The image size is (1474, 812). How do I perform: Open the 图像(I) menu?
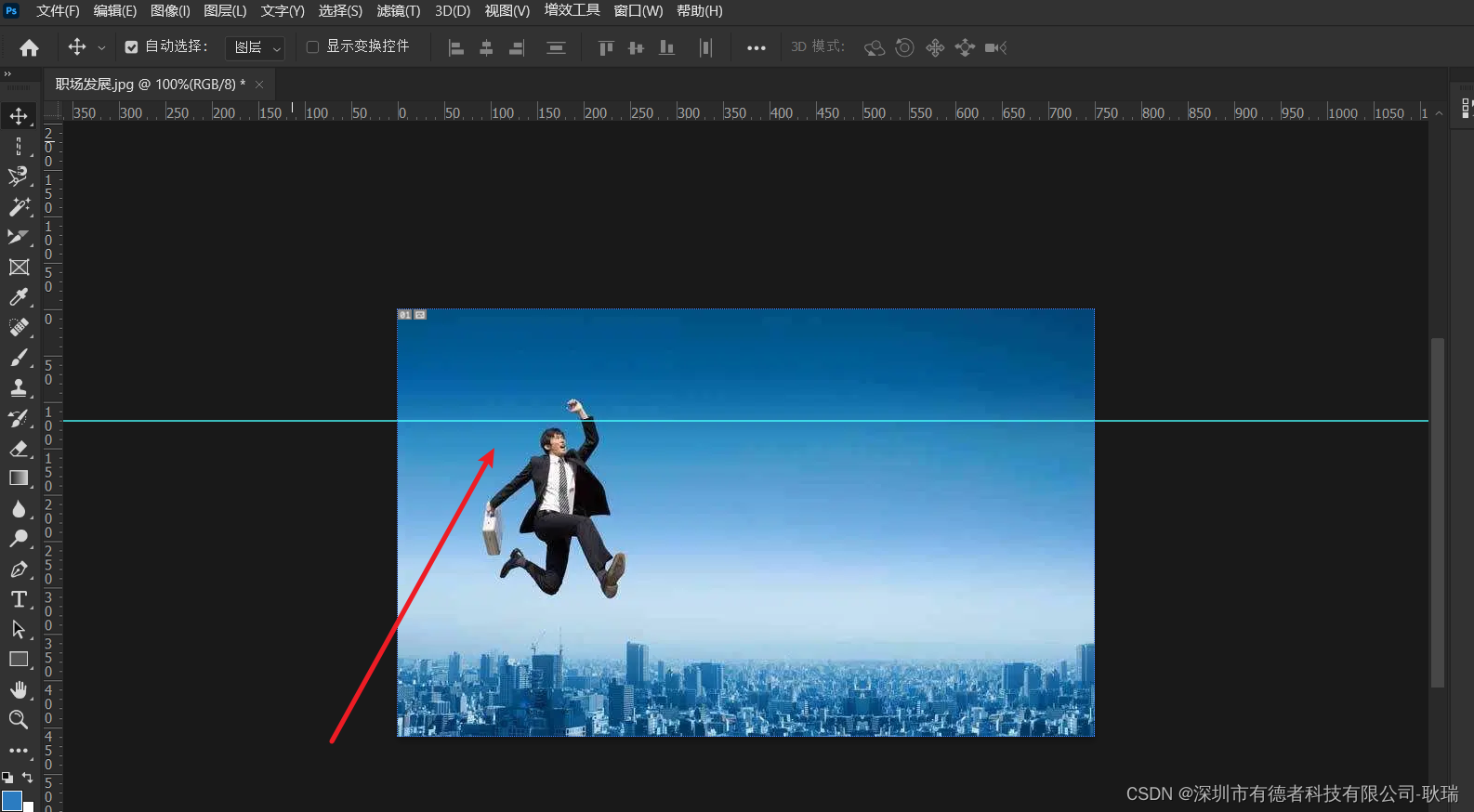click(170, 11)
